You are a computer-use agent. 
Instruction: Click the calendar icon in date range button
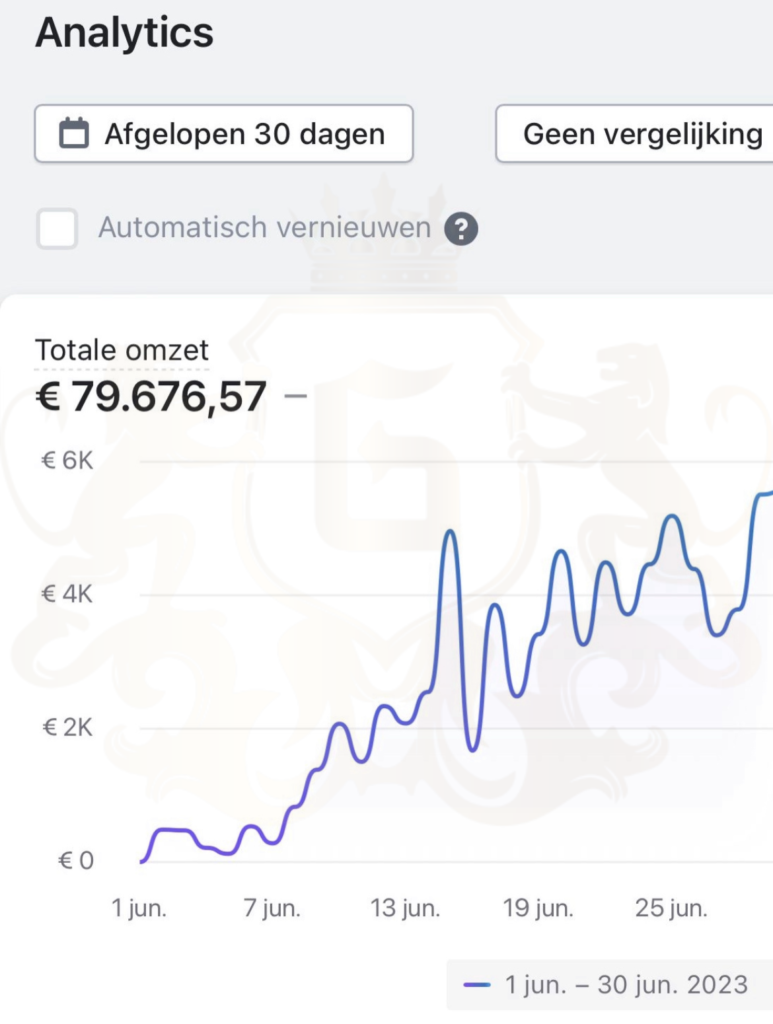(74, 133)
